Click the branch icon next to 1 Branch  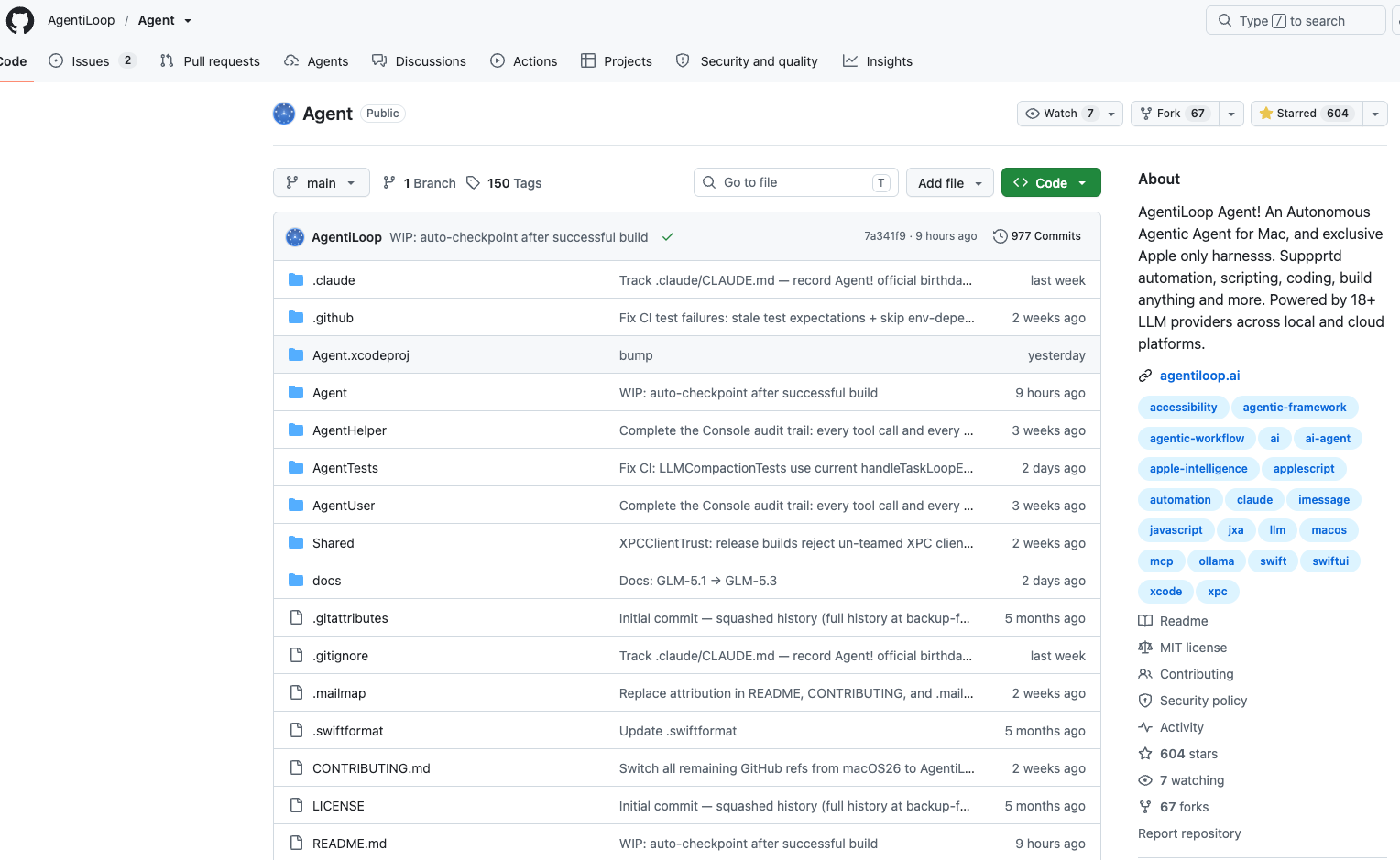coord(389,183)
